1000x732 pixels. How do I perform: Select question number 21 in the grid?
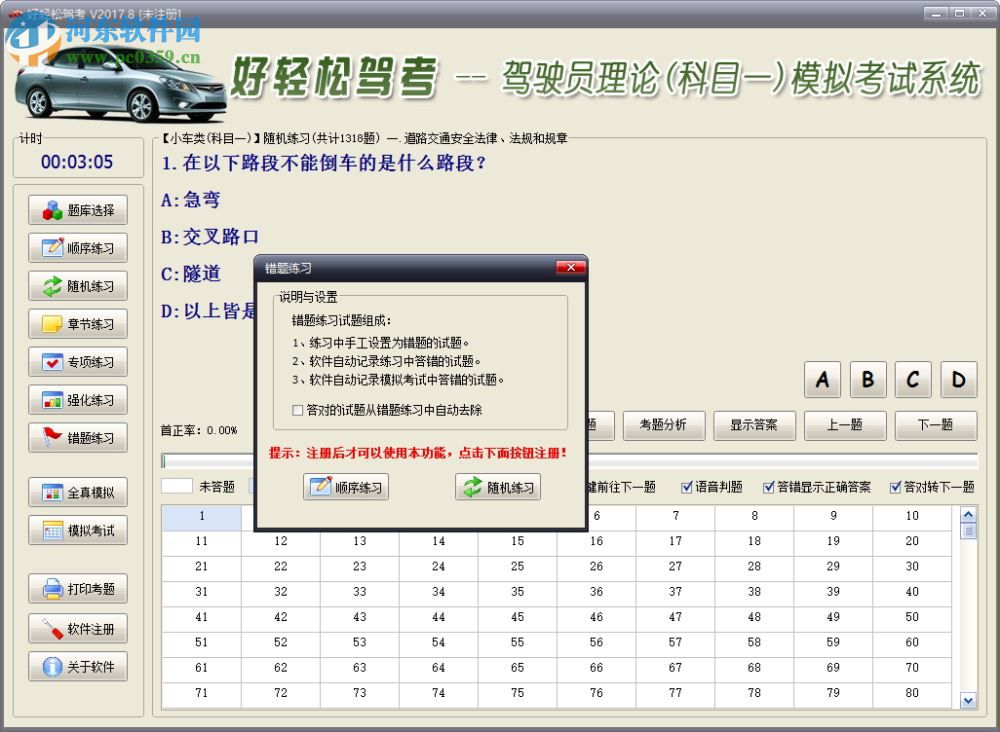click(x=201, y=566)
